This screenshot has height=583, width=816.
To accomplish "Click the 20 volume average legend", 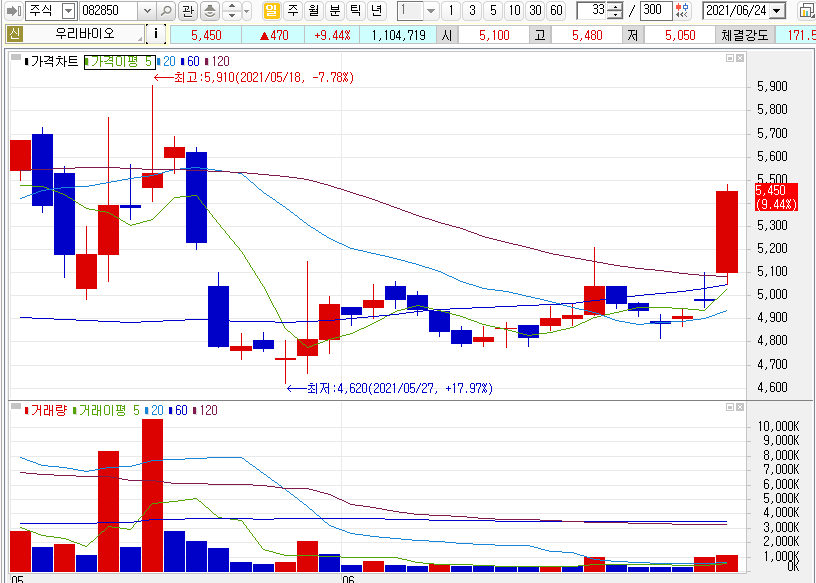I will (154, 410).
